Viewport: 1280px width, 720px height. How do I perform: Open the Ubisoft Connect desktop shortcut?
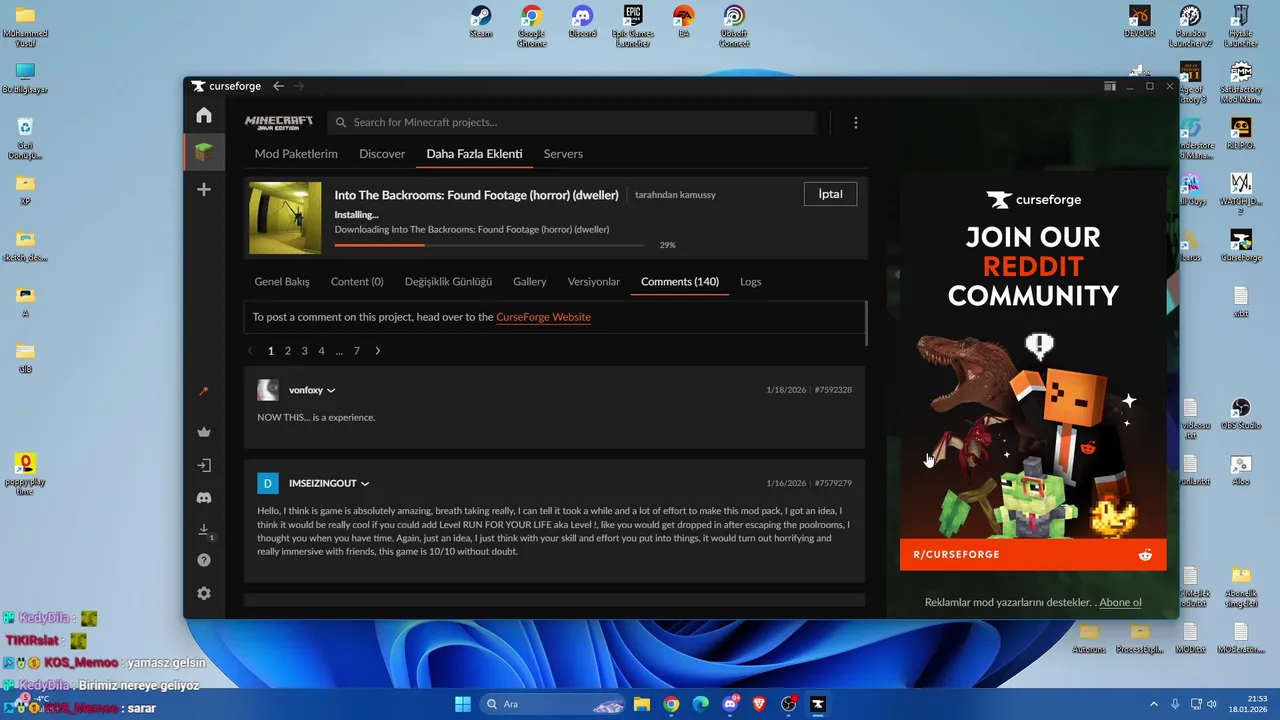[x=734, y=27]
